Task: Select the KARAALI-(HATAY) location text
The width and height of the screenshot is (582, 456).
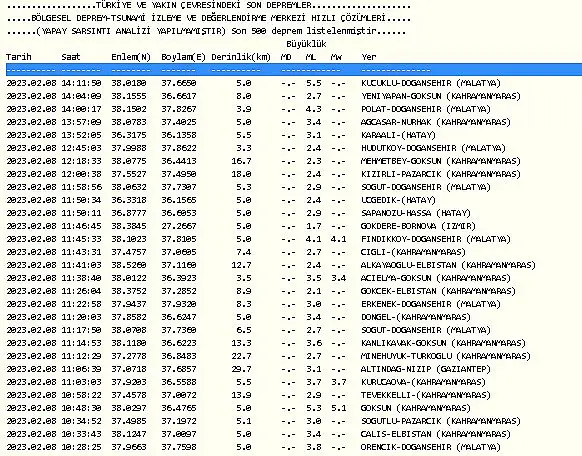Action: 398,135
